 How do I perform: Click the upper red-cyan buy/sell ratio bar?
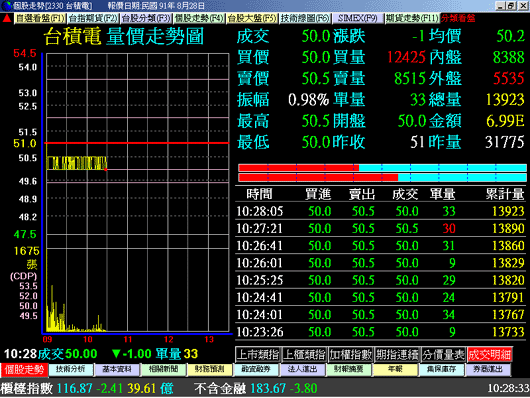(382, 168)
